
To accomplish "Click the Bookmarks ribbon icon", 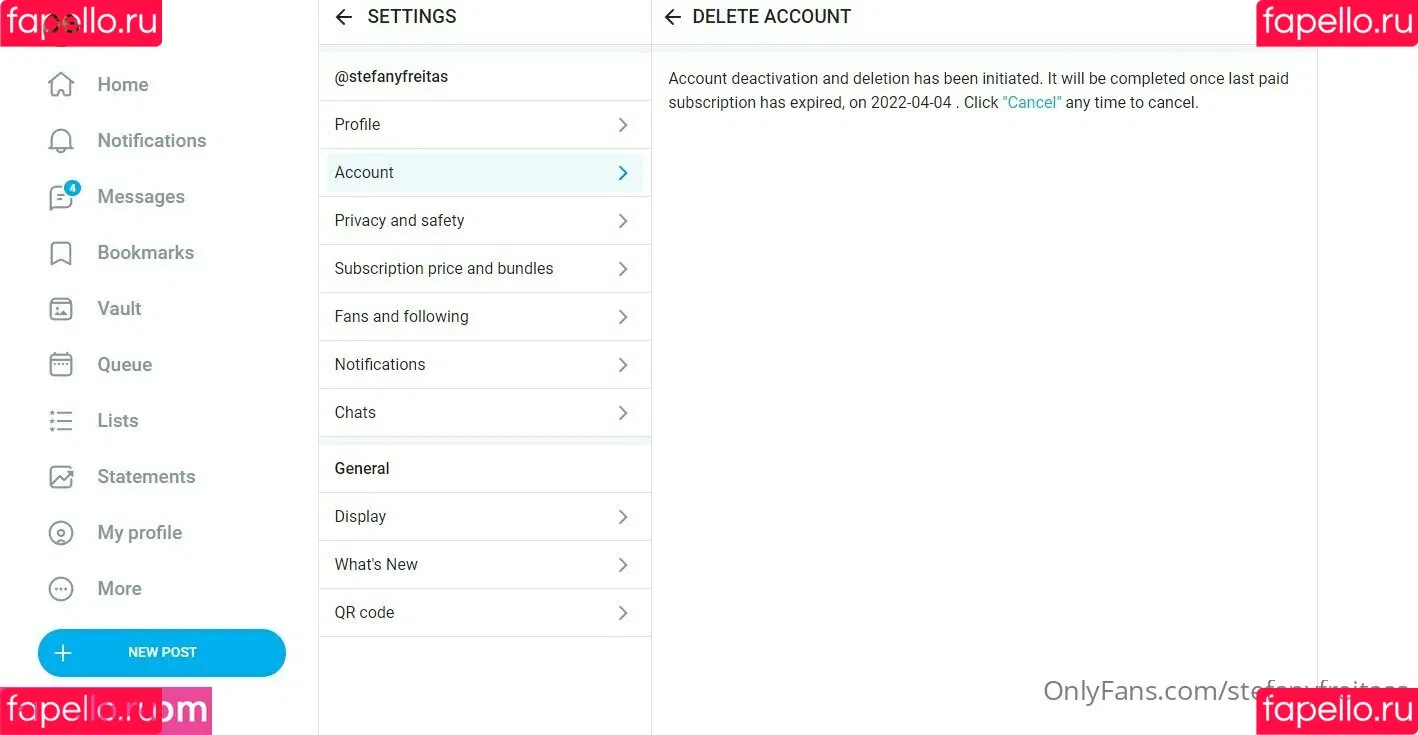I will coord(61,253).
